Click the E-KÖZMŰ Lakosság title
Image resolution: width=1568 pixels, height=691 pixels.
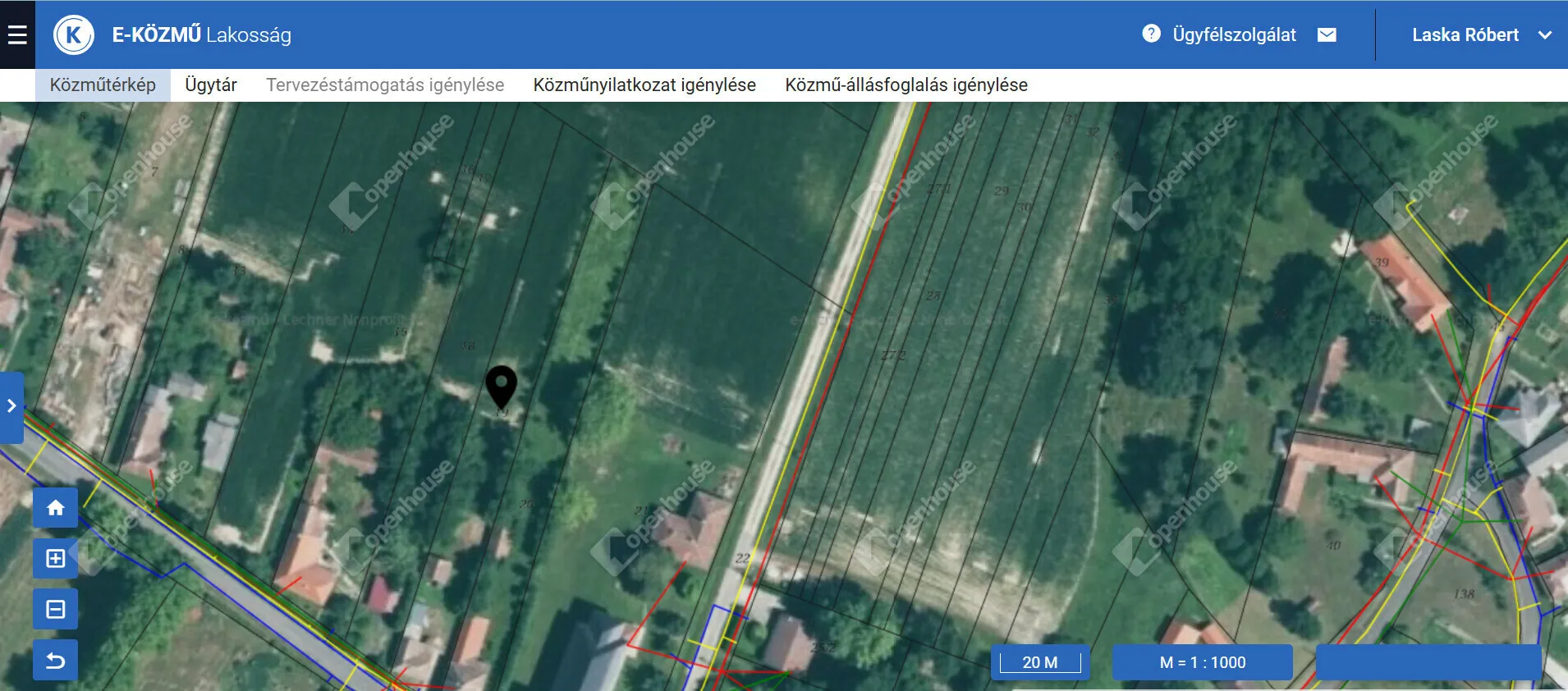201,34
